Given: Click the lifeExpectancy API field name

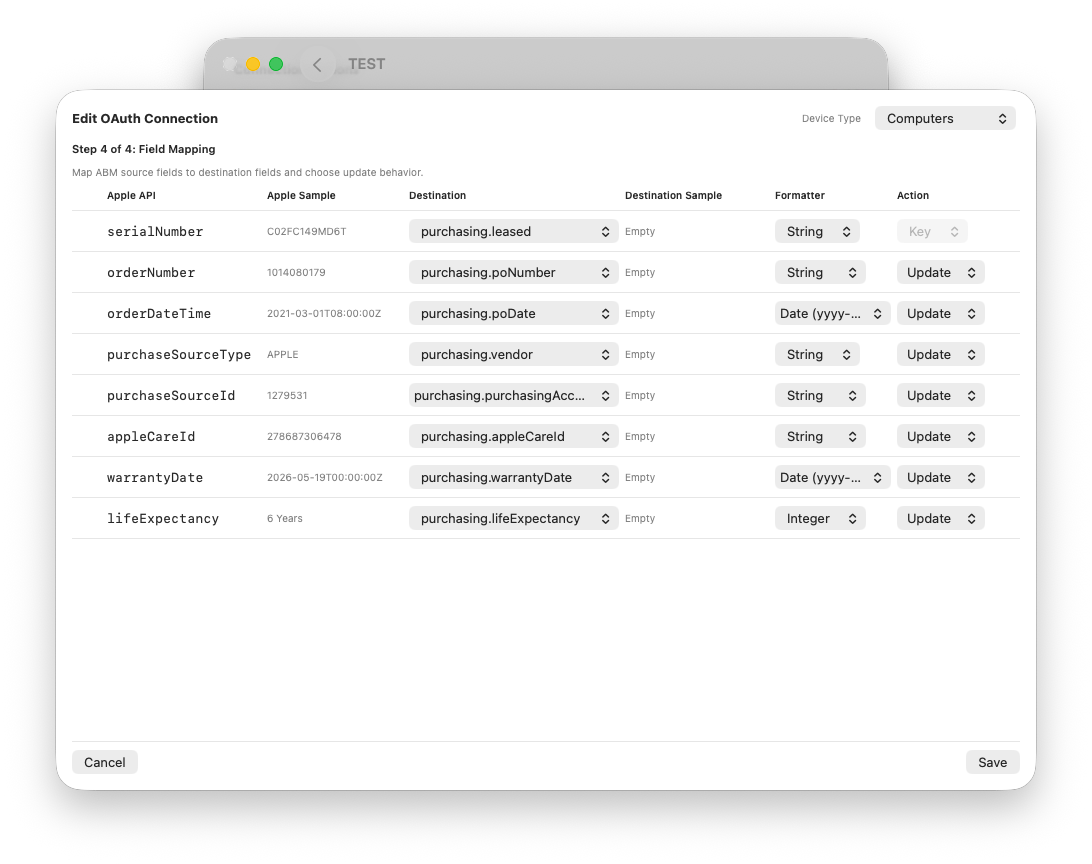Looking at the screenshot, I should pyautogui.click(x=163, y=519).
